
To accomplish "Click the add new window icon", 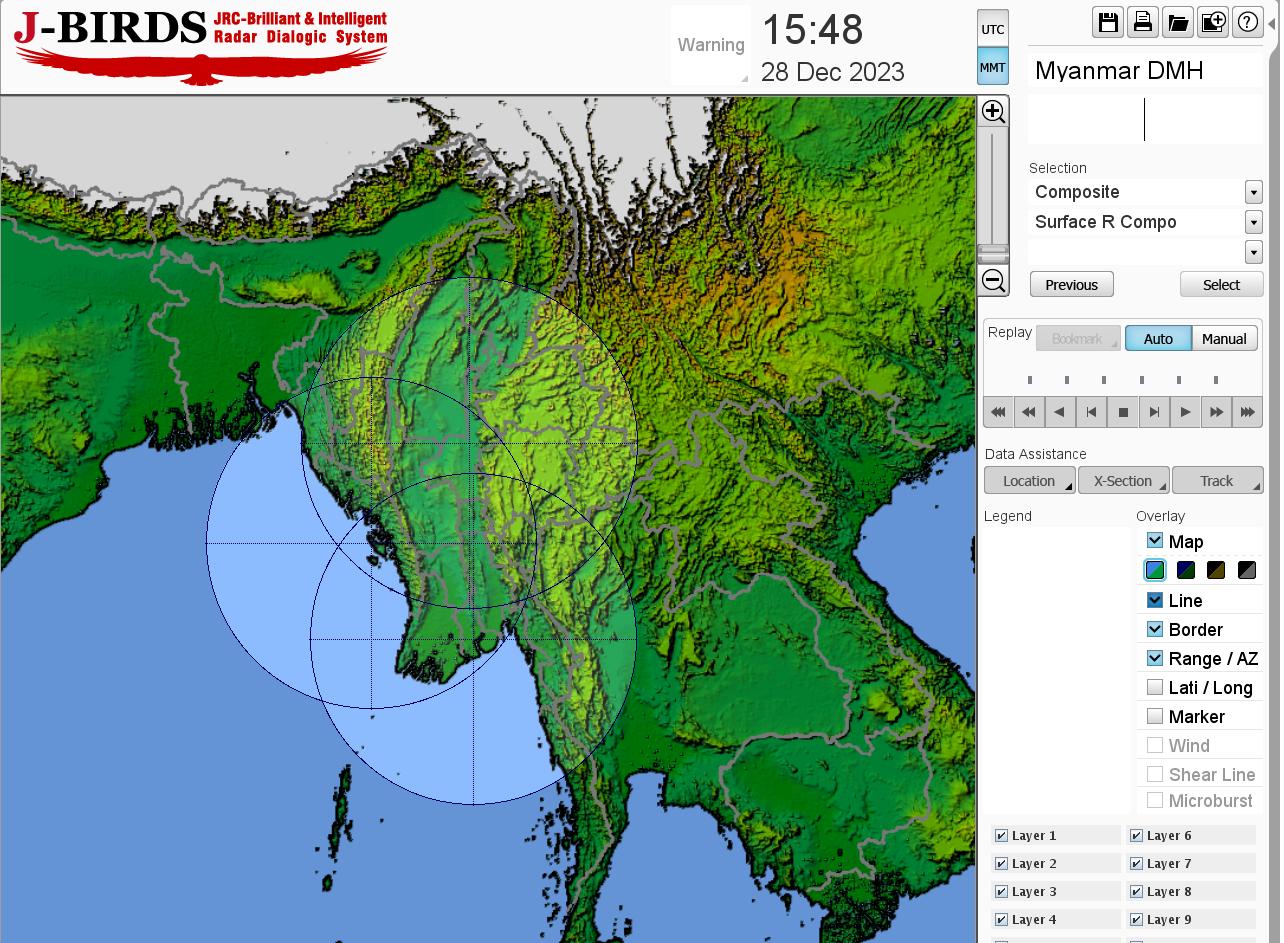I will point(1213,23).
